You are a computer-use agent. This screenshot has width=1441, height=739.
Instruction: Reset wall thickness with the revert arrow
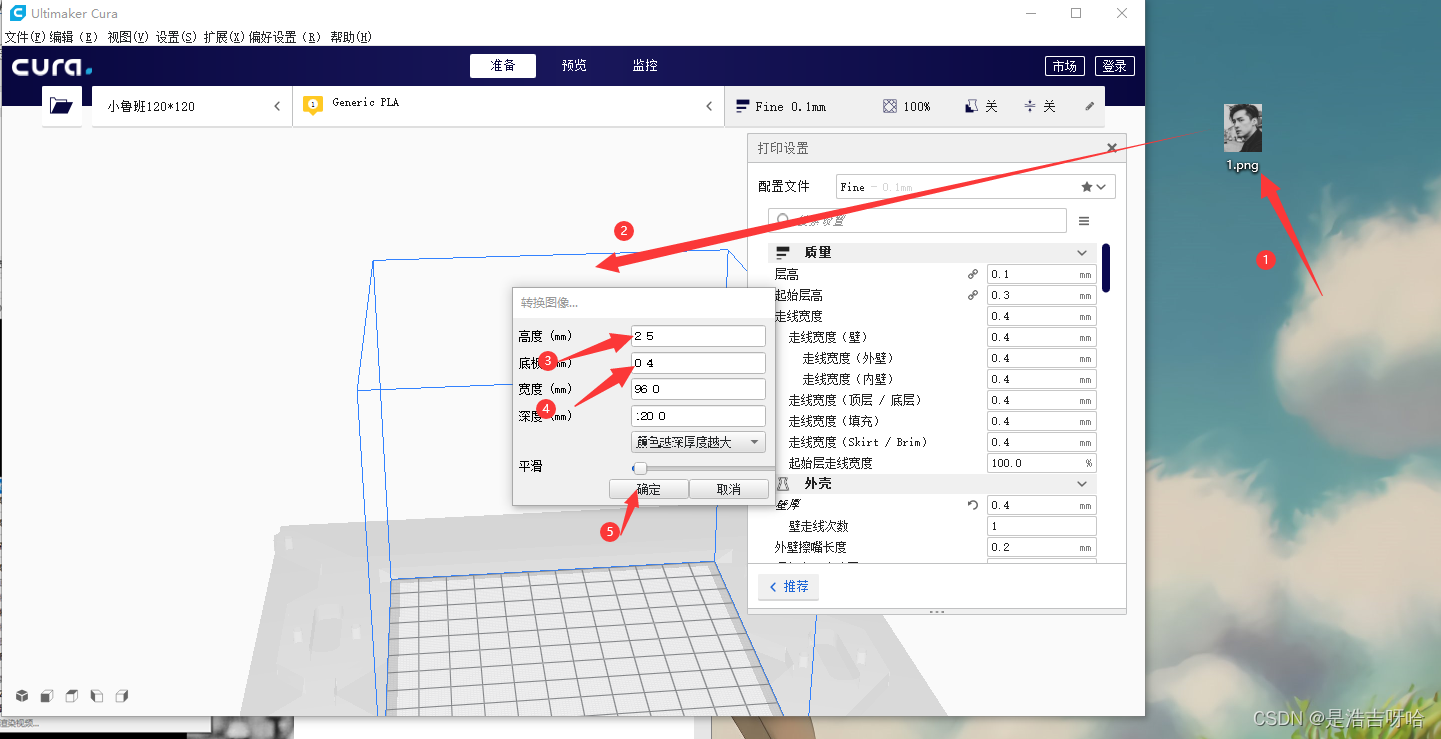972,505
